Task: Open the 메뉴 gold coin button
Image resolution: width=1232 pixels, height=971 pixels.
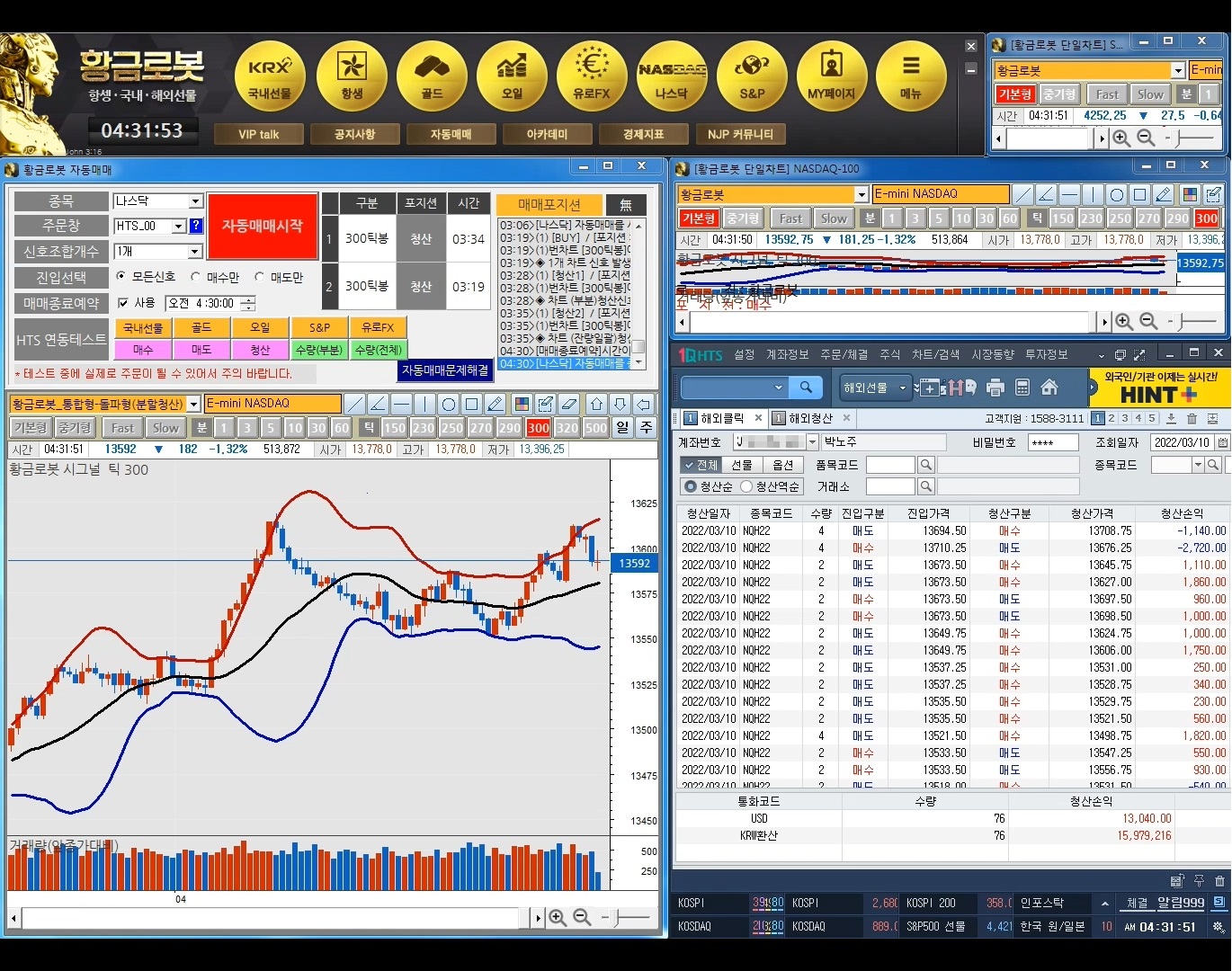Action: point(911,76)
